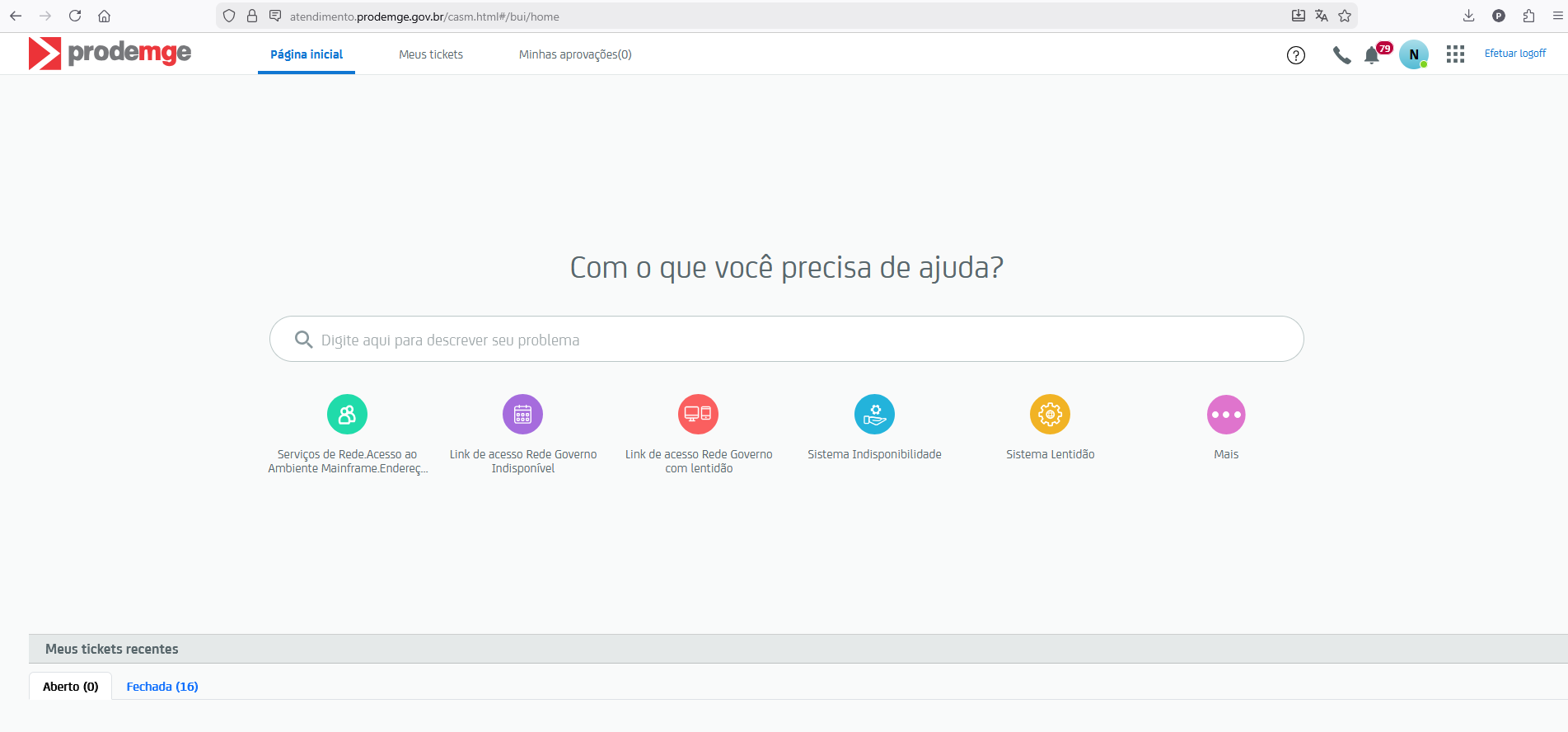Open the browser downloads icon

point(1468,16)
